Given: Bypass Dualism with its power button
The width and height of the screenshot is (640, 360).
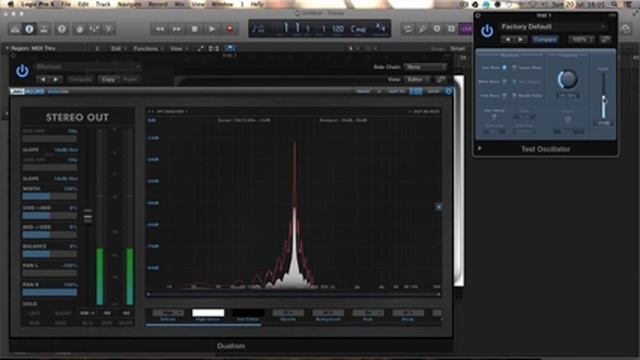Looking at the screenshot, I should pyautogui.click(x=22, y=71).
